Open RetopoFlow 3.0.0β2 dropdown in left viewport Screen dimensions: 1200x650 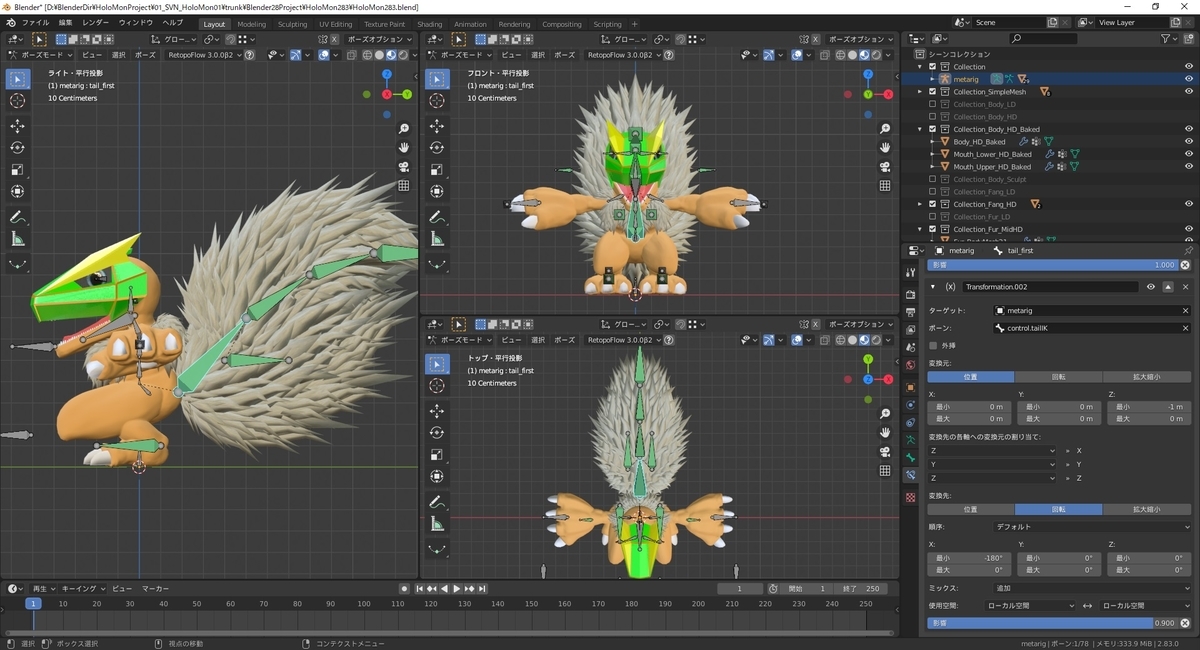(204, 56)
